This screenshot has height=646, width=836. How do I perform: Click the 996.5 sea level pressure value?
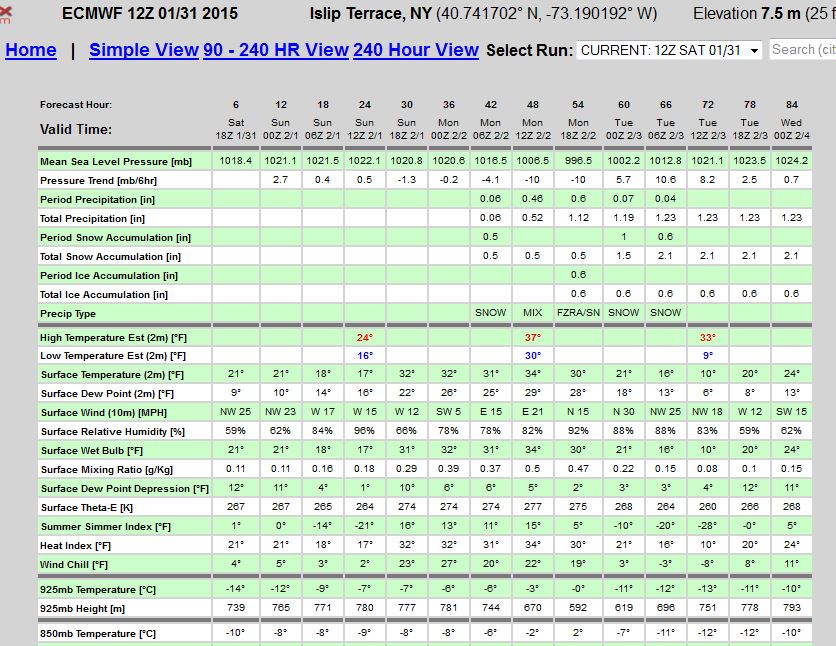point(578,161)
